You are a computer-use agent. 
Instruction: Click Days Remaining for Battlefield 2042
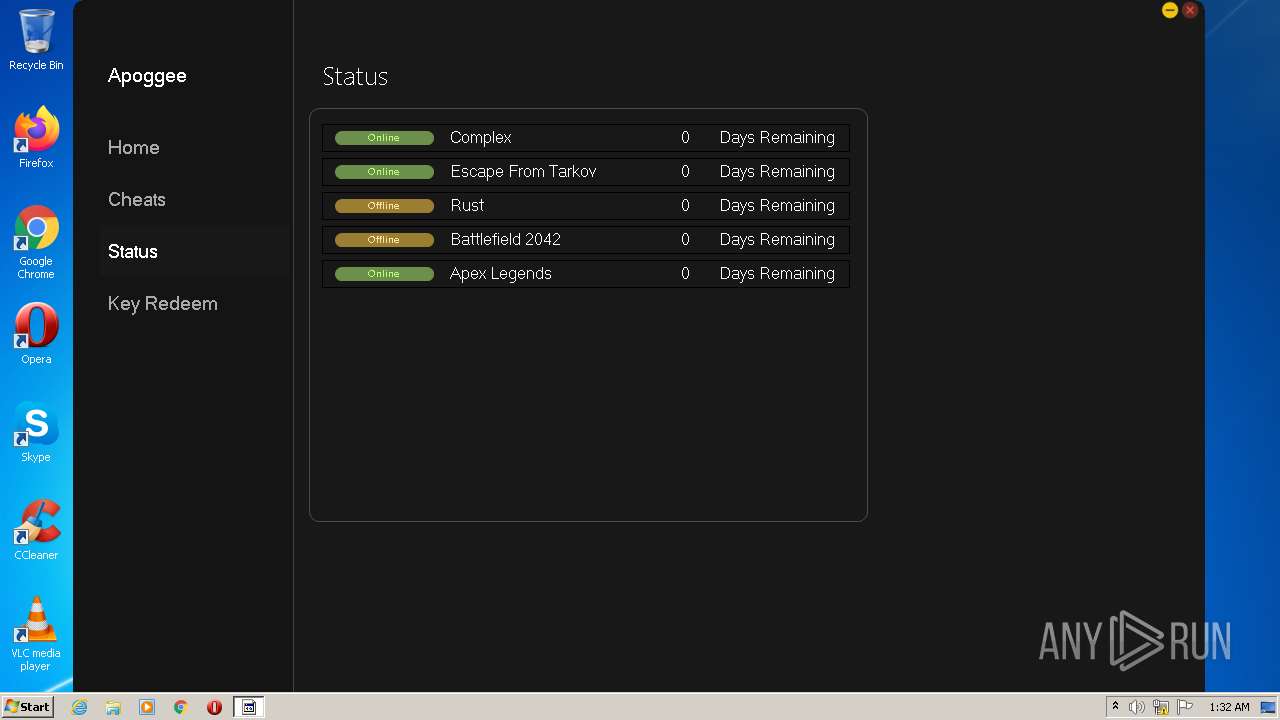pos(777,239)
